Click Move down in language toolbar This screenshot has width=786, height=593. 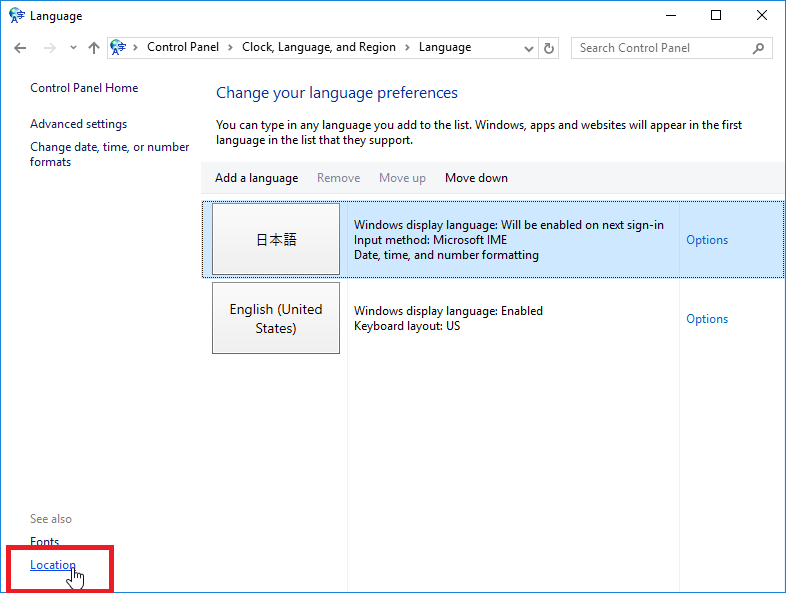(476, 178)
